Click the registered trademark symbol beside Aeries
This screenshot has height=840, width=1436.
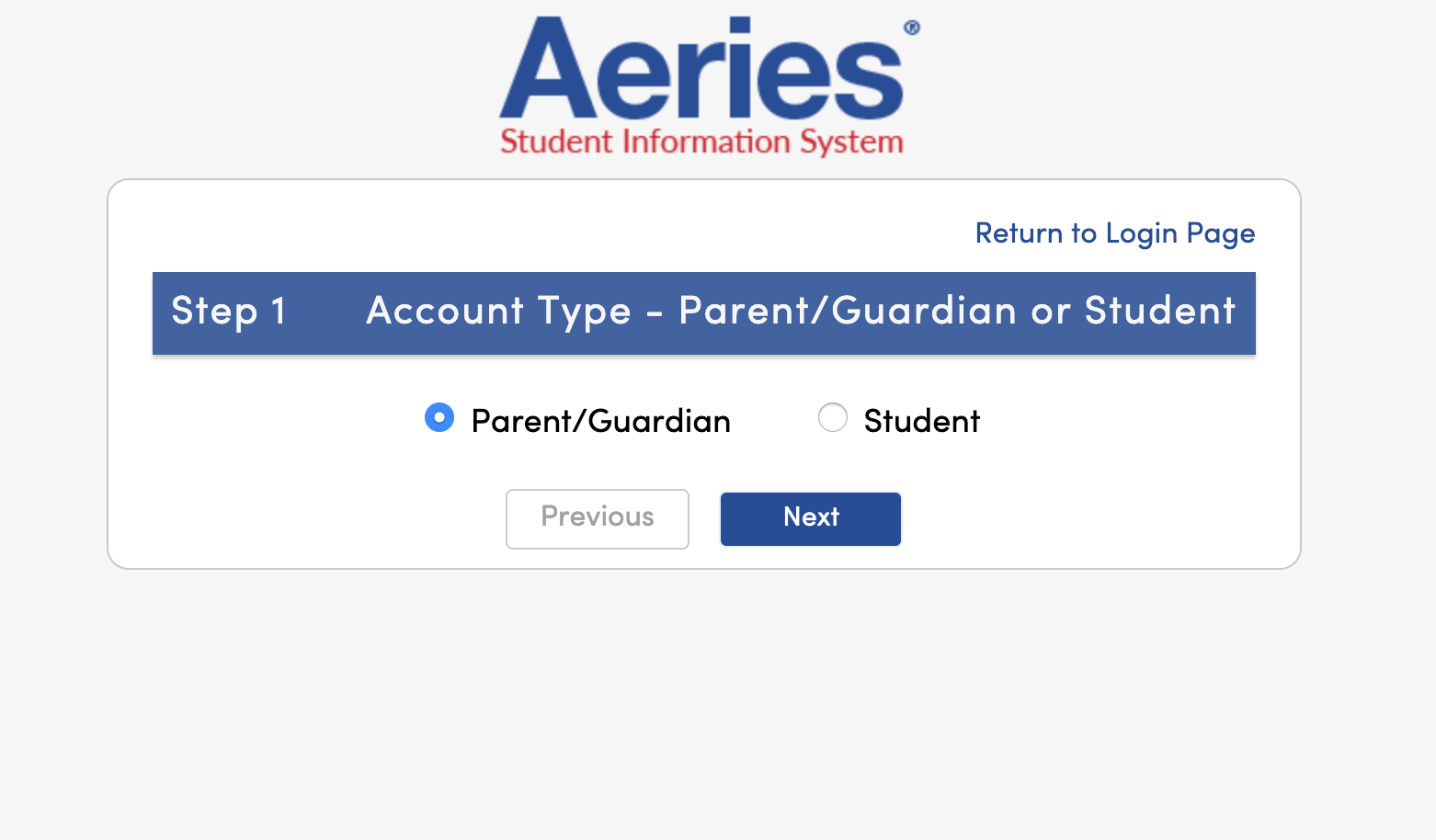pos(911,28)
